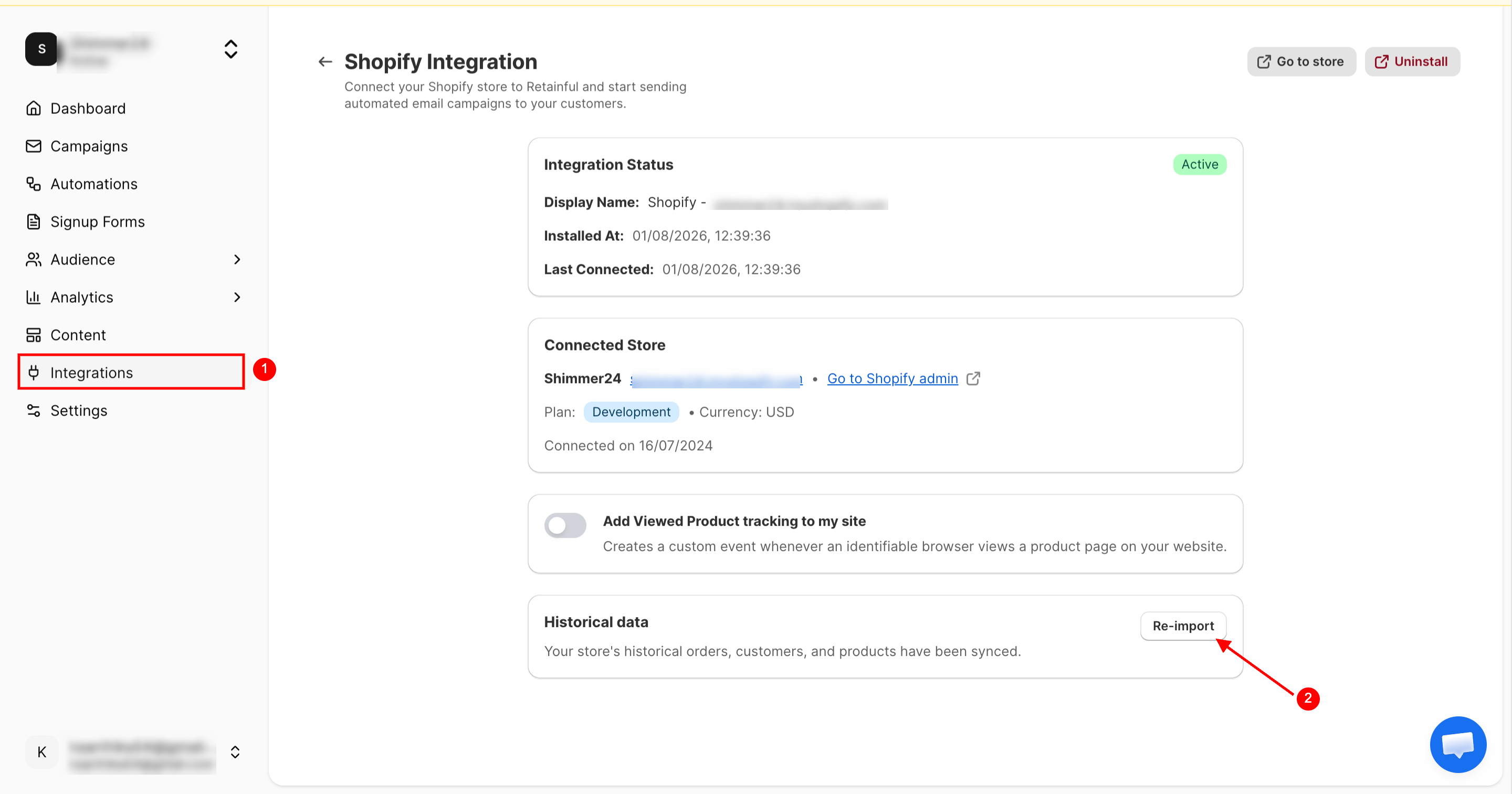Click the Audience people icon

point(34,259)
